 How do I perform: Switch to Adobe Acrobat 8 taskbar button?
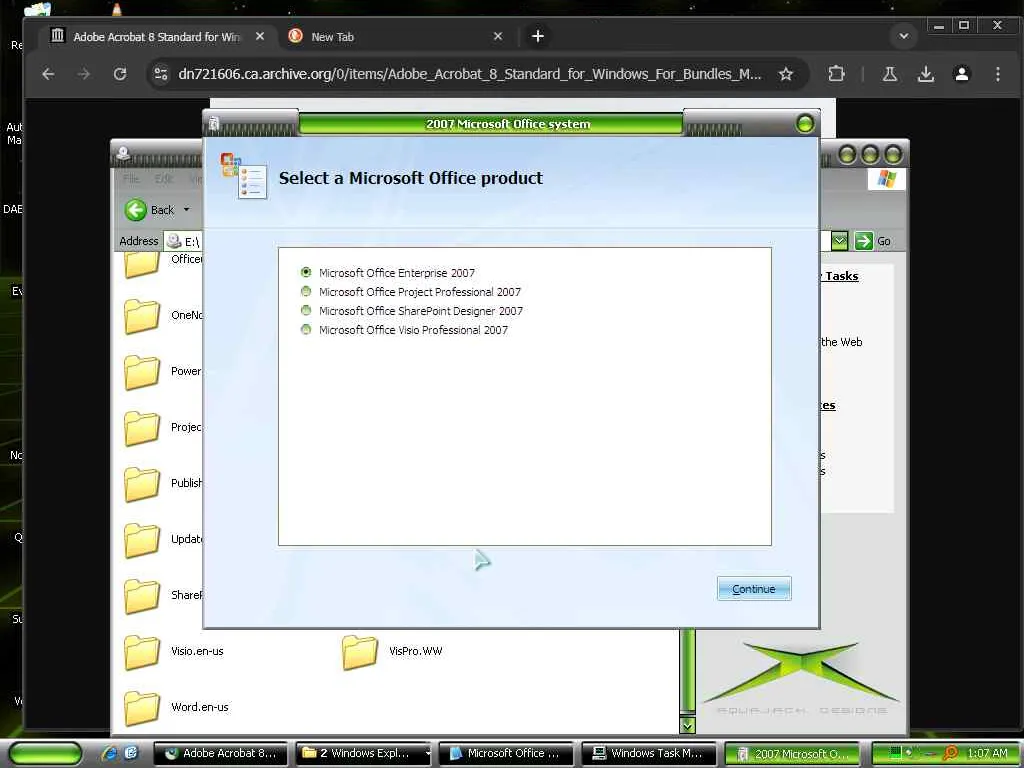[x=220, y=753]
